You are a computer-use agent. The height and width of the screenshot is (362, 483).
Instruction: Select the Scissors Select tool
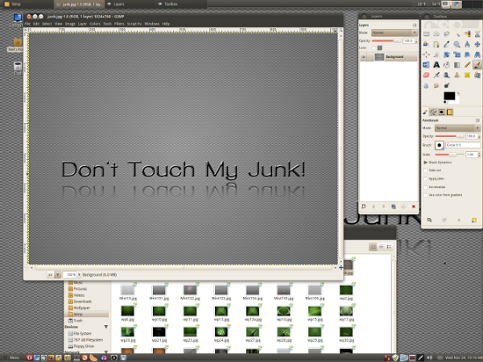pyautogui.click(x=477, y=34)
